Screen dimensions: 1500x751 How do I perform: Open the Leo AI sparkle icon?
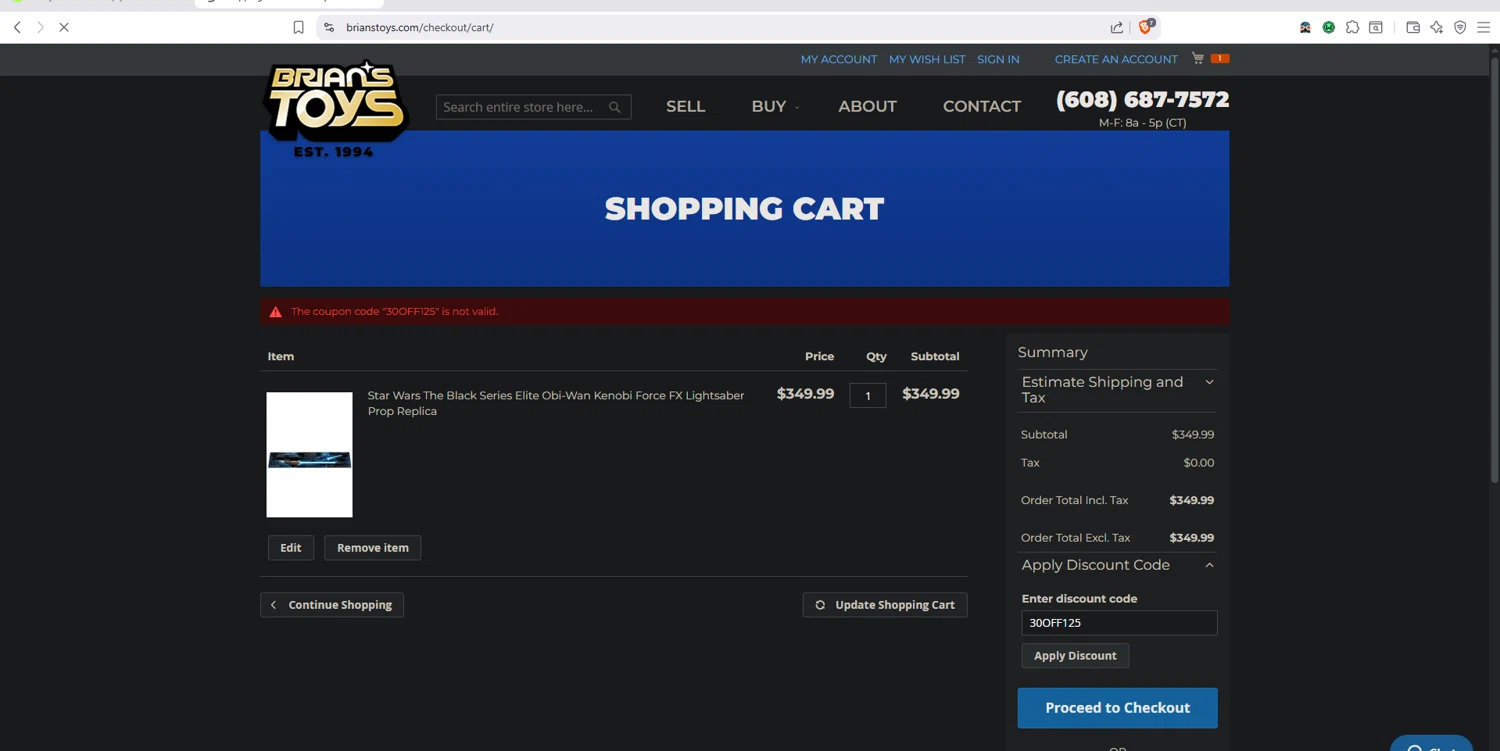pos(1437,27)
